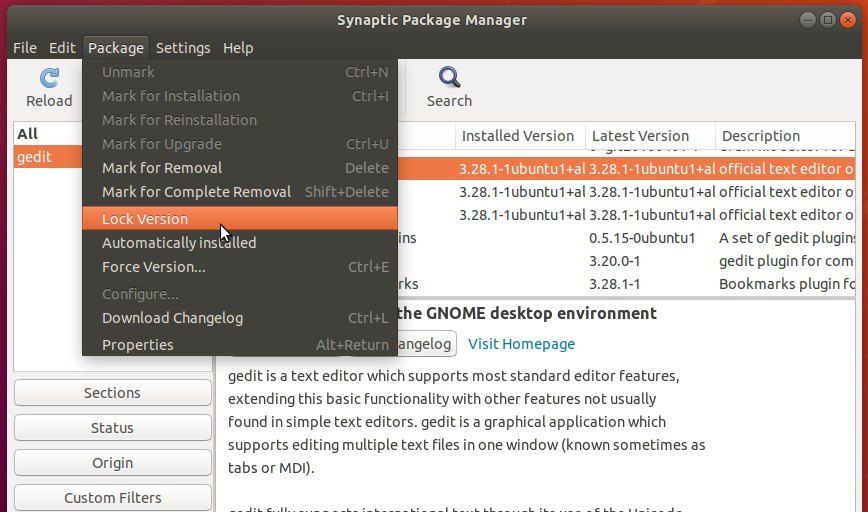Close the Synaptic Package Manager window
The image size is (868, 512).
pos(848,20)
